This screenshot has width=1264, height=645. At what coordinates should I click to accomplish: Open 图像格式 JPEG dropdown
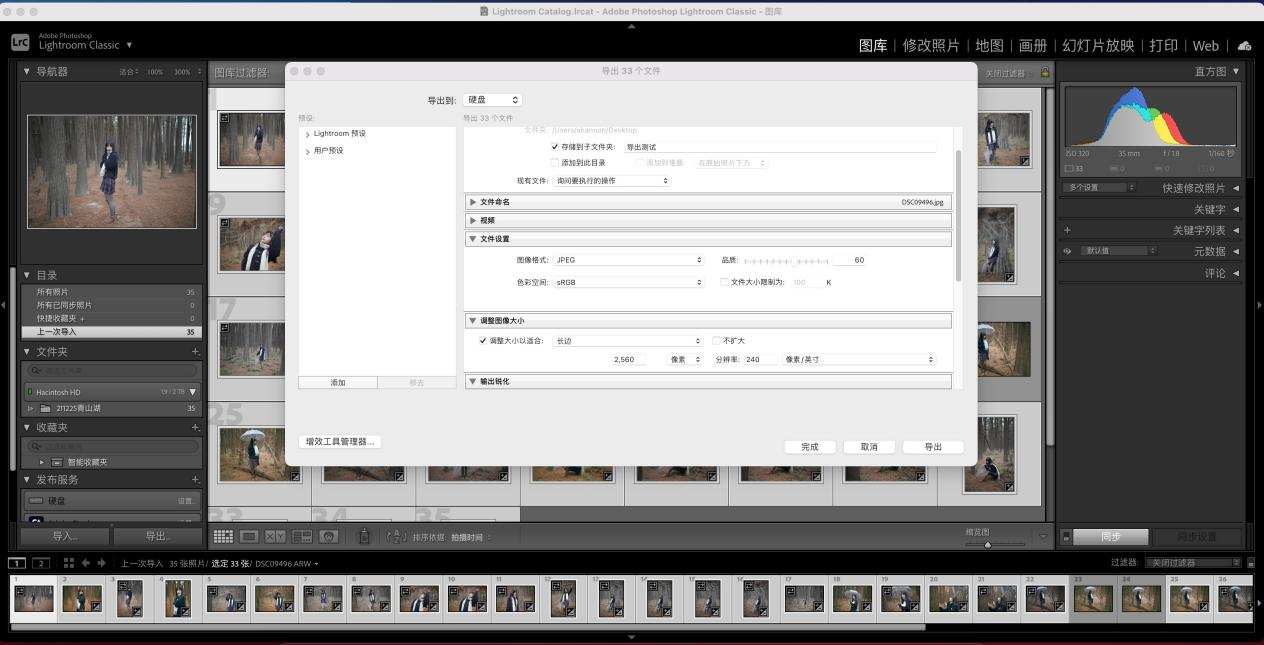click(629, 260)
